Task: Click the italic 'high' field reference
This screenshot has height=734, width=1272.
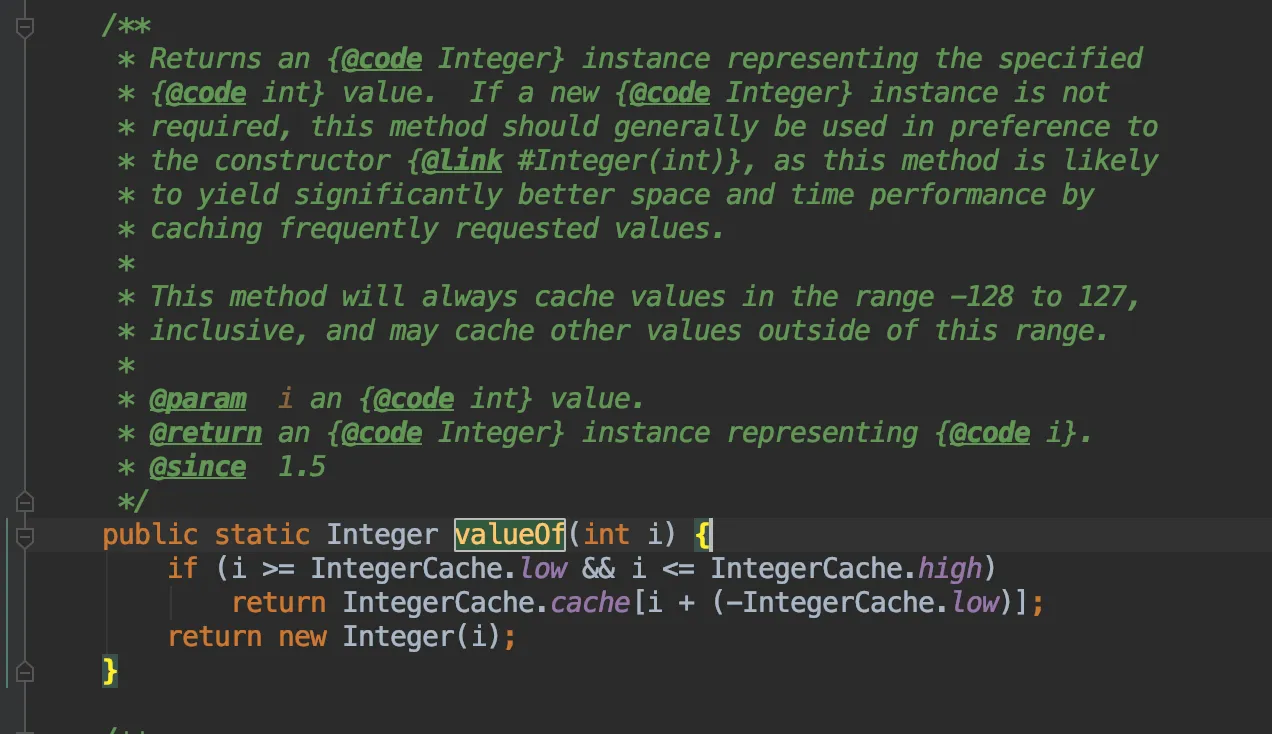Action: (949, 569)
